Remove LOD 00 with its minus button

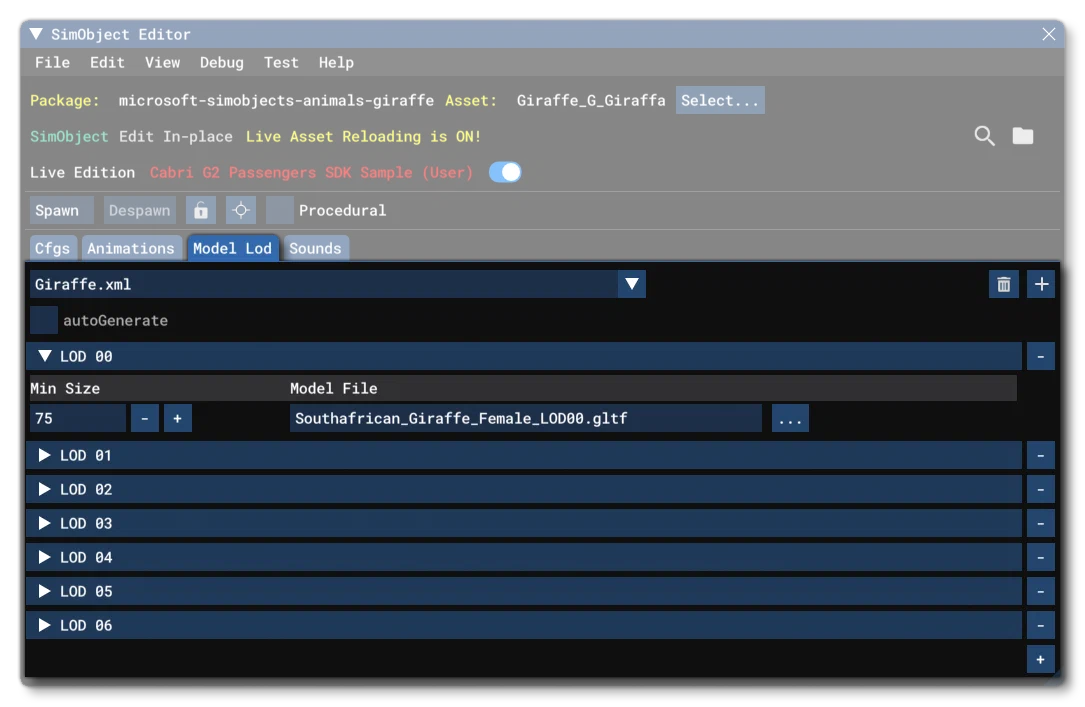[x=1041, y=356]
